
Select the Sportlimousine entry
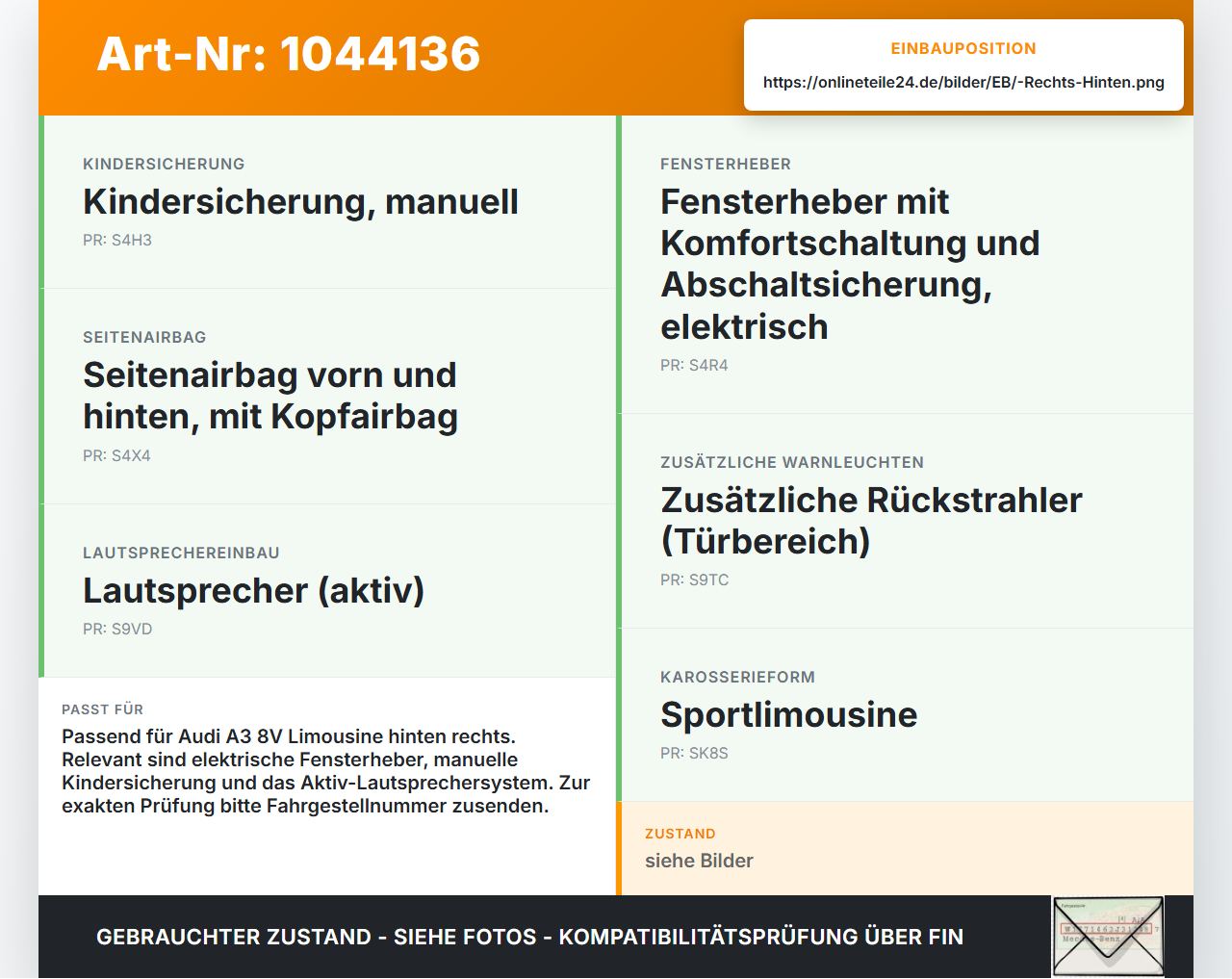click(x=789, y=715)
